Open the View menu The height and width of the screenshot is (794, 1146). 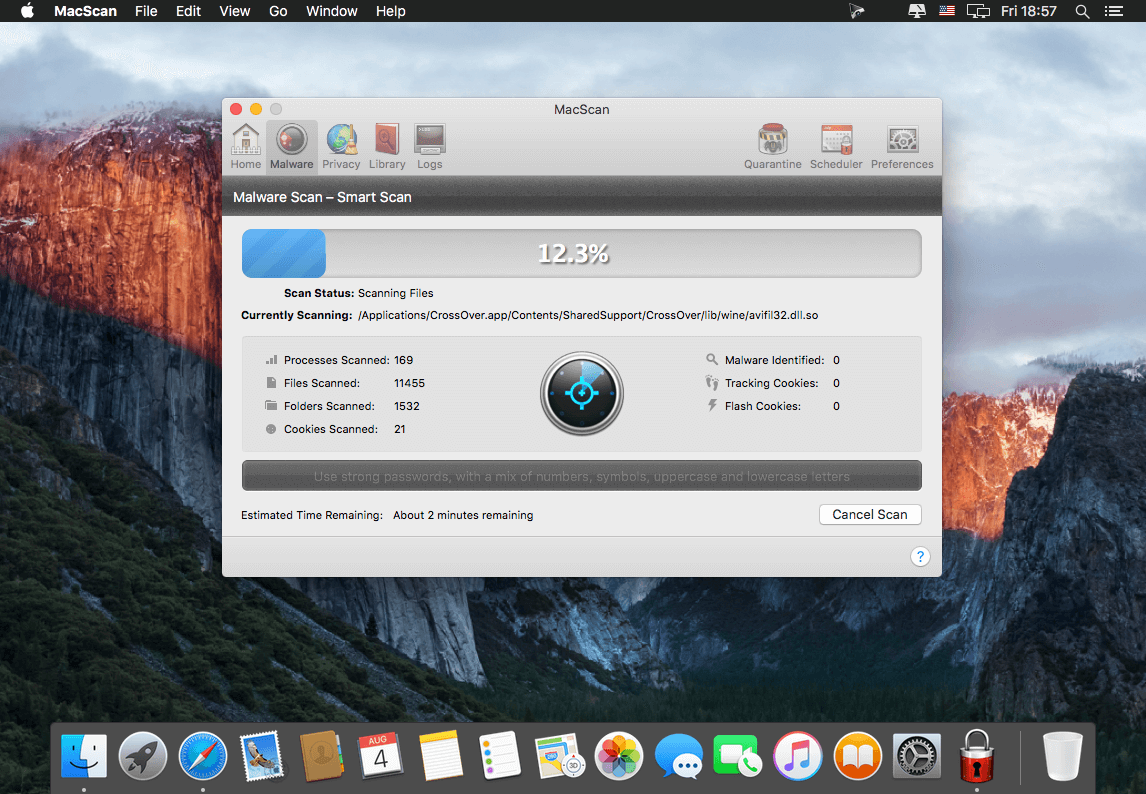[235, 11]
